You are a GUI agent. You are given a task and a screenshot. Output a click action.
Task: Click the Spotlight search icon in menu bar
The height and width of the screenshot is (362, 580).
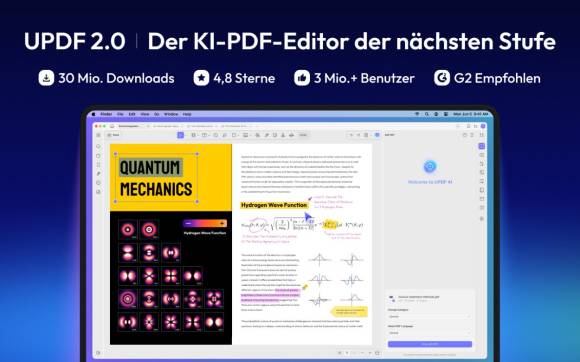point(426,114)
